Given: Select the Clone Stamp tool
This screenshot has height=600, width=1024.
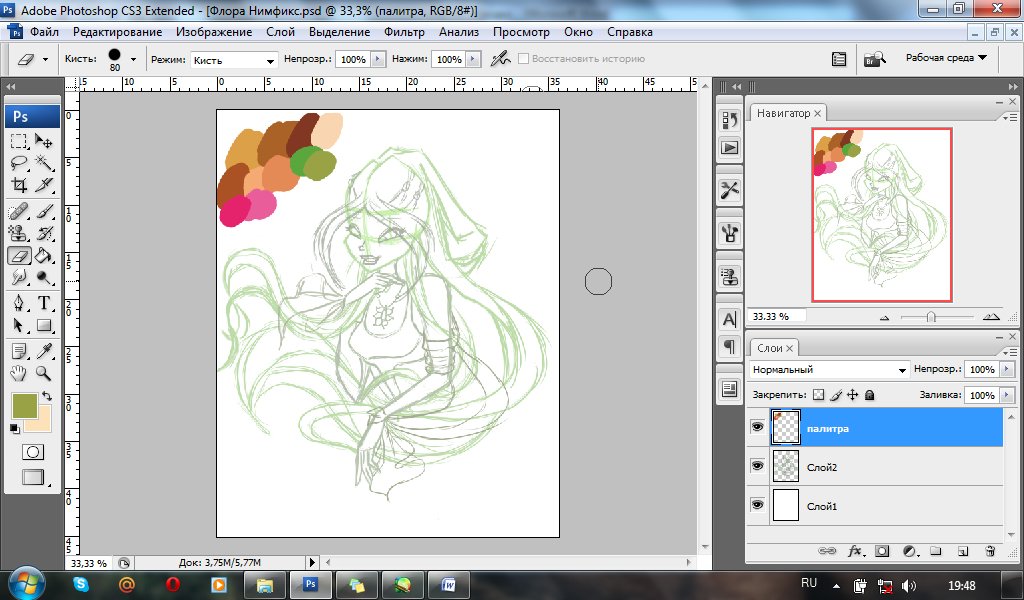Looking at the screenshot, I should (x=19, y=233).
